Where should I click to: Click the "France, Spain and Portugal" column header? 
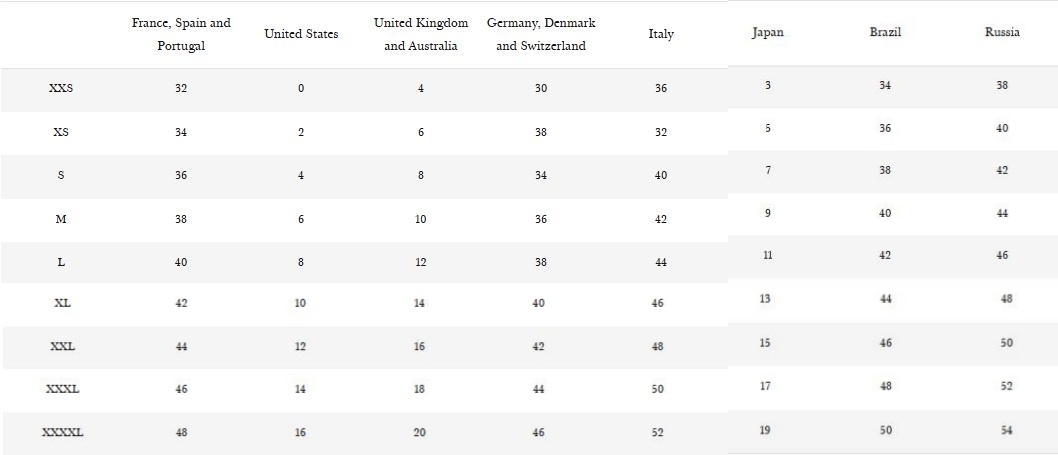click(x=181, y=34)
